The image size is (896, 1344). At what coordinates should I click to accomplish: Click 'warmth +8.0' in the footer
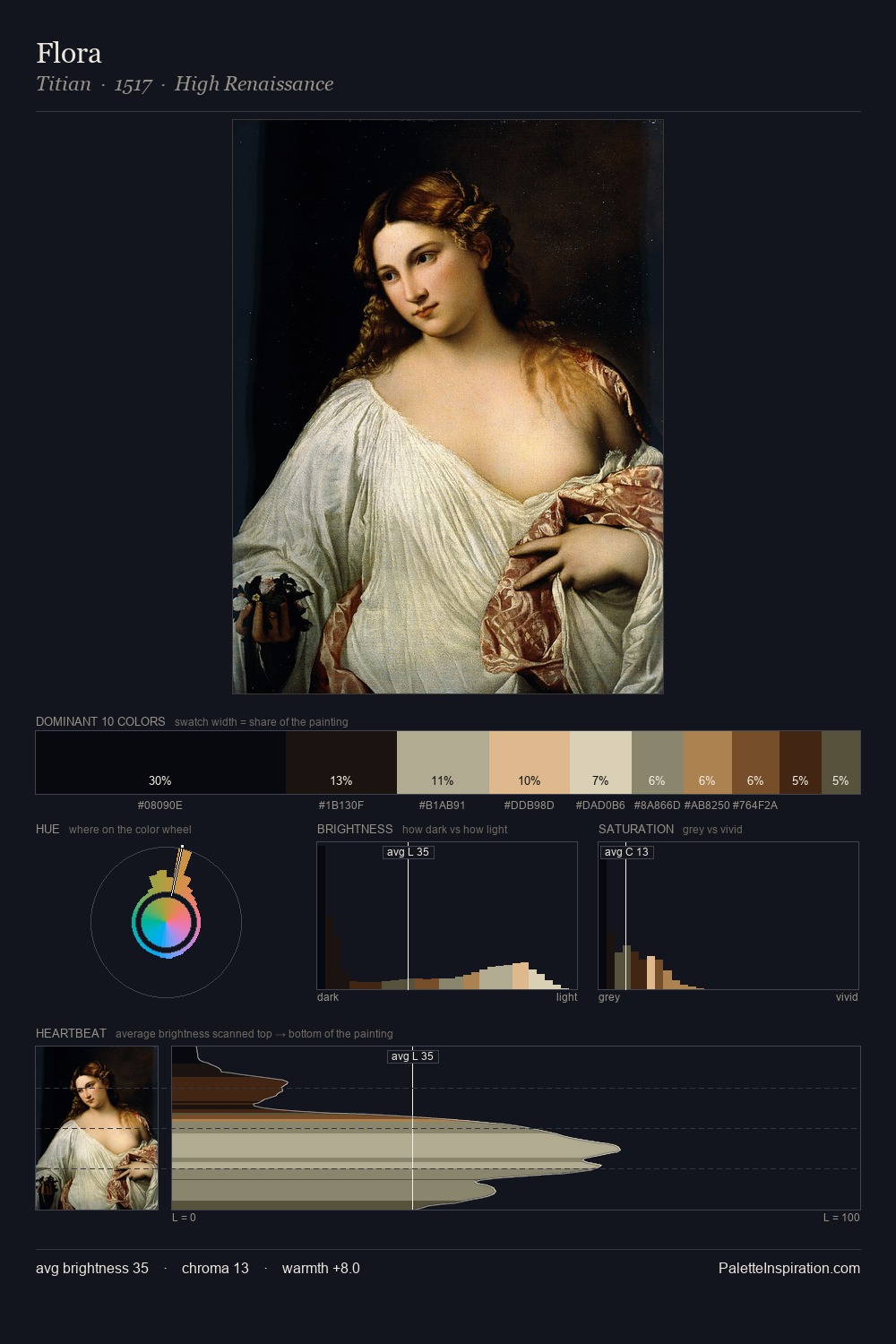pos(321,1268)
